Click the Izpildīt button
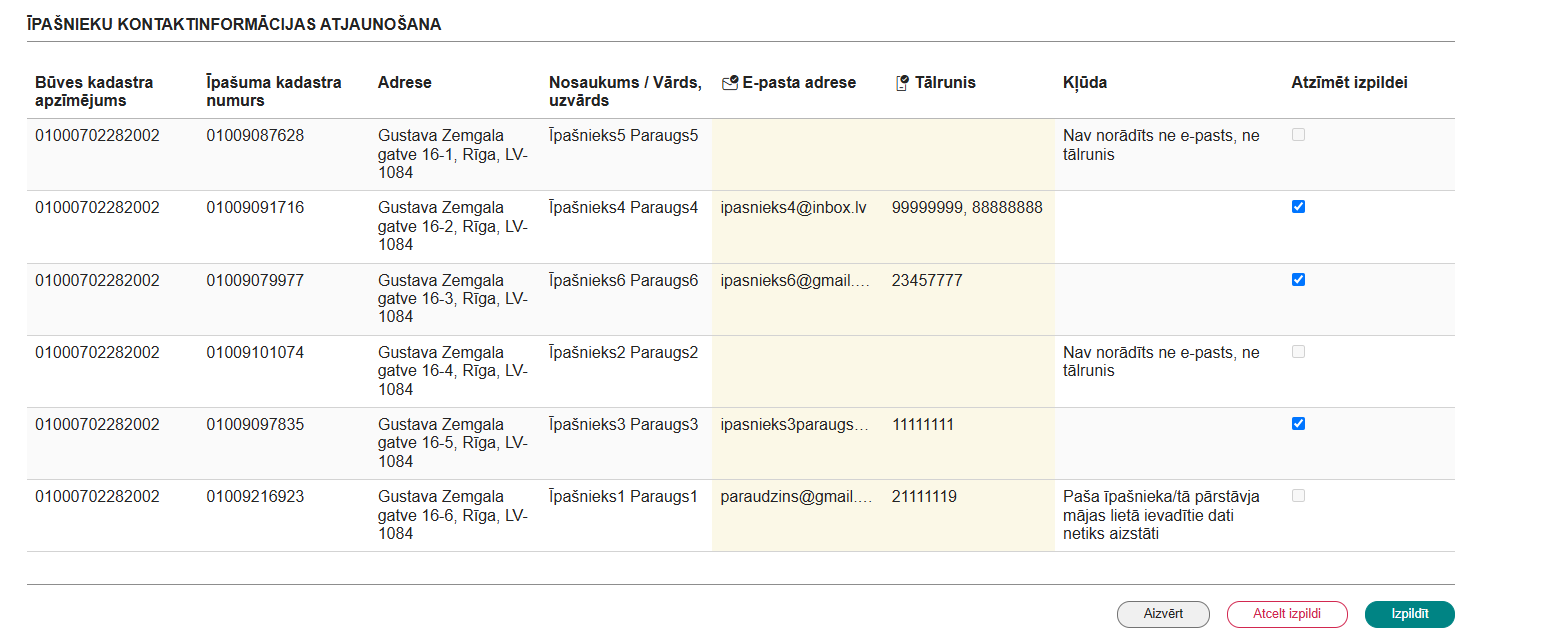This screenshot has height=641, width=1547. coord(1409,614)
